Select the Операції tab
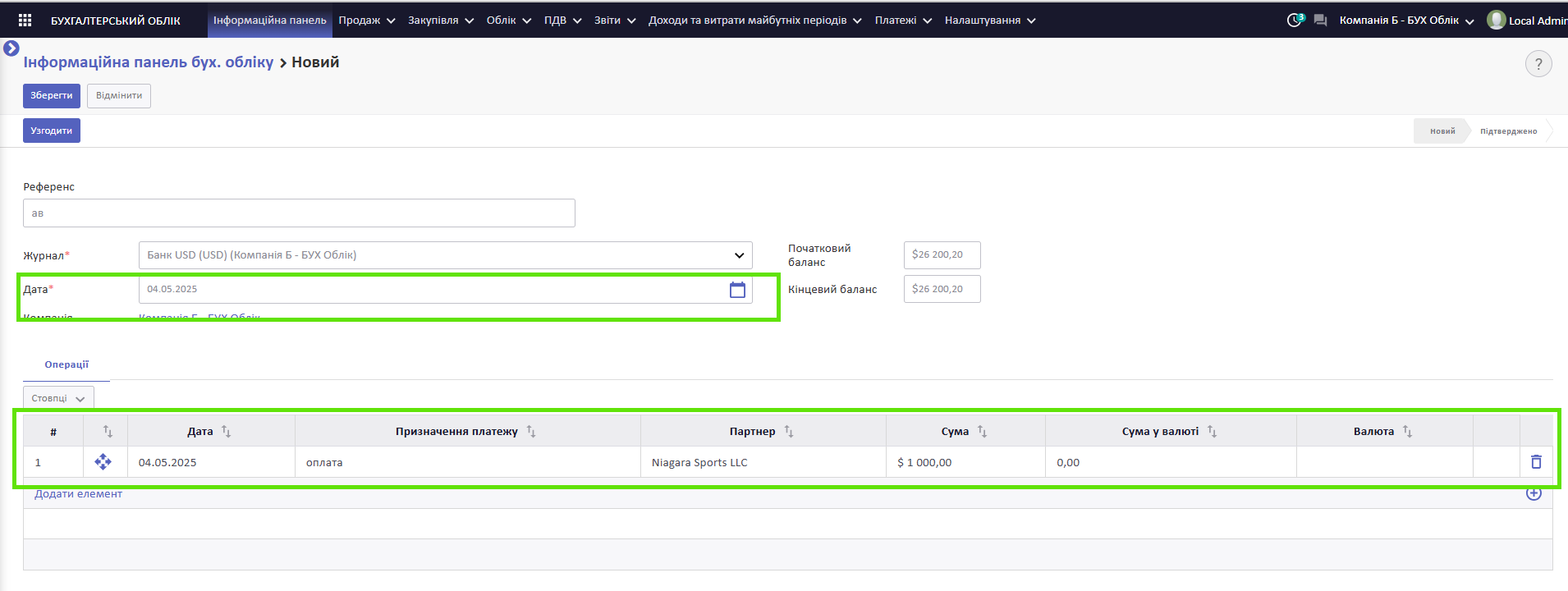 [66, 364]
